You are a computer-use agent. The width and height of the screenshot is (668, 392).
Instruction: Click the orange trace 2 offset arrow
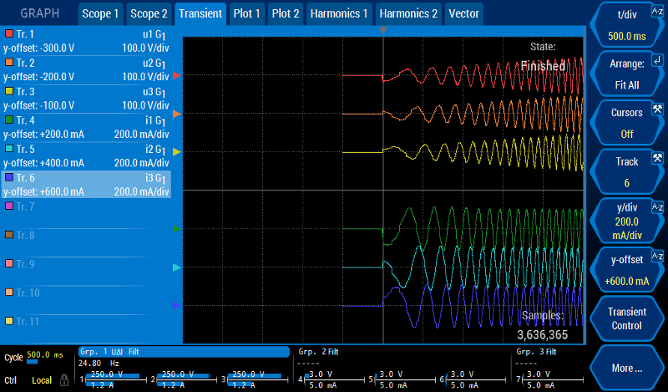point(177,114)
